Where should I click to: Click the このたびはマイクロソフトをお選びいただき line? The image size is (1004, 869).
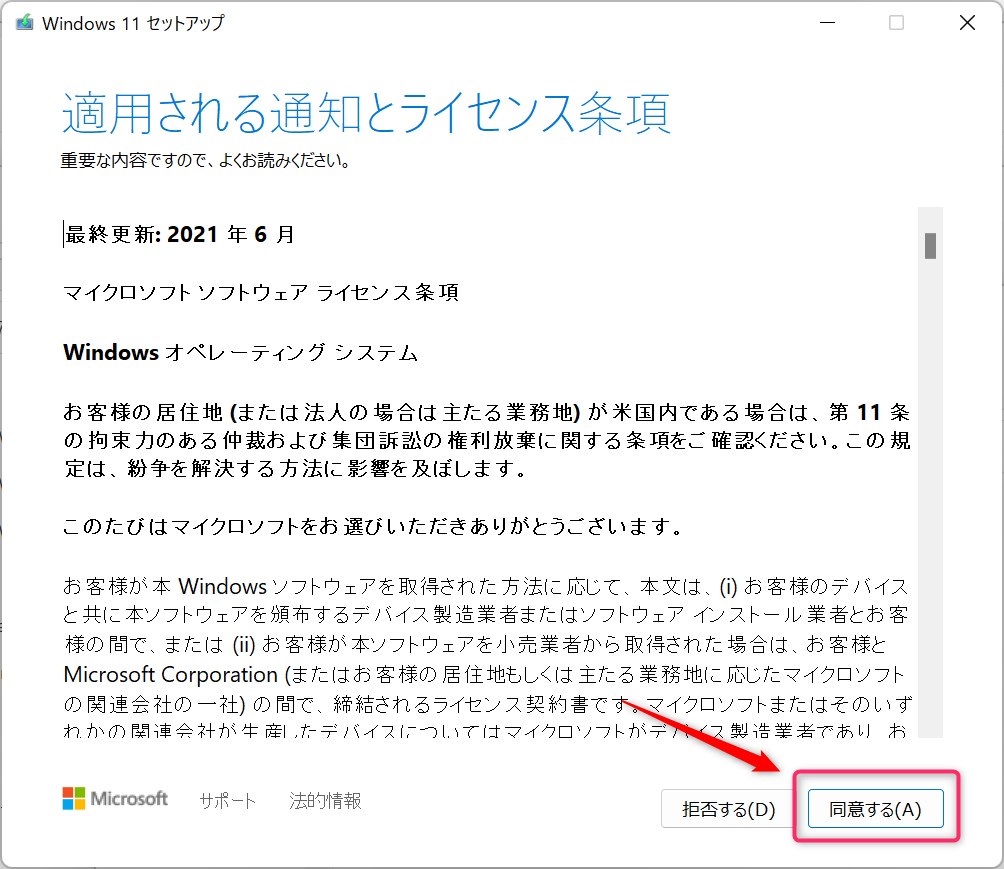373,526
